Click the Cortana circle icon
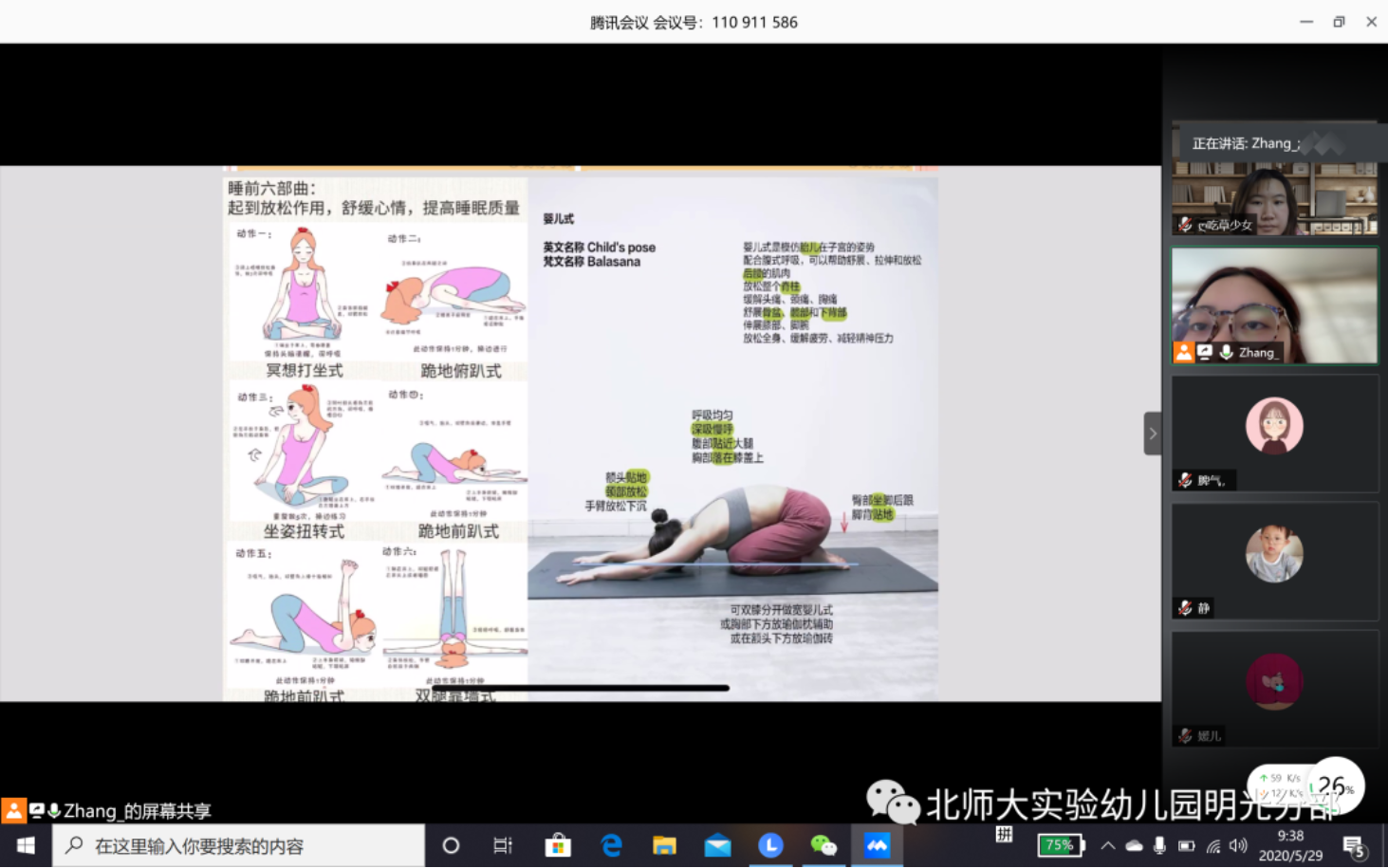Screen dimensions: 1388x868 [451, 845]
